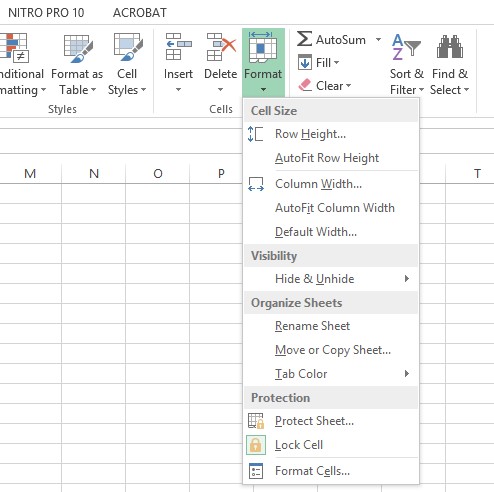Viewport: 494px width, 492px height.
Task: Click the Sort & Filter icon
Action: [x=406, y=47]
